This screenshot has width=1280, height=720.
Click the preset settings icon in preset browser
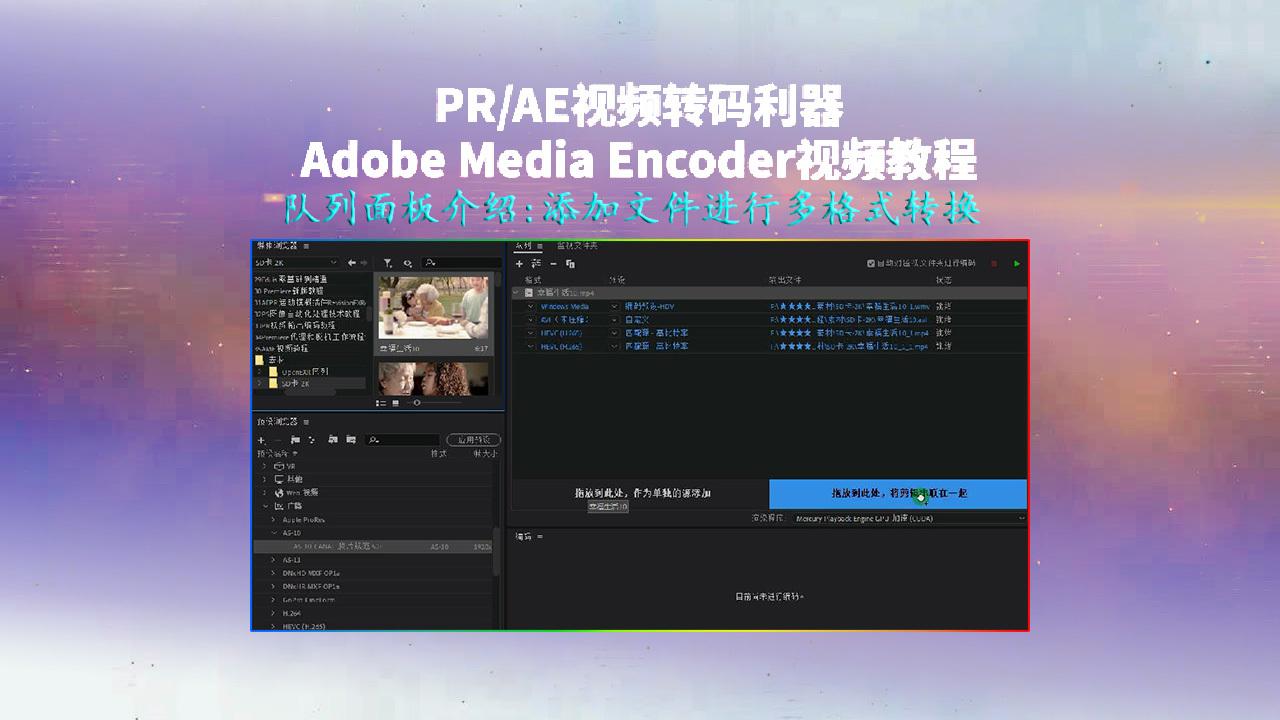tap(312, 439)
